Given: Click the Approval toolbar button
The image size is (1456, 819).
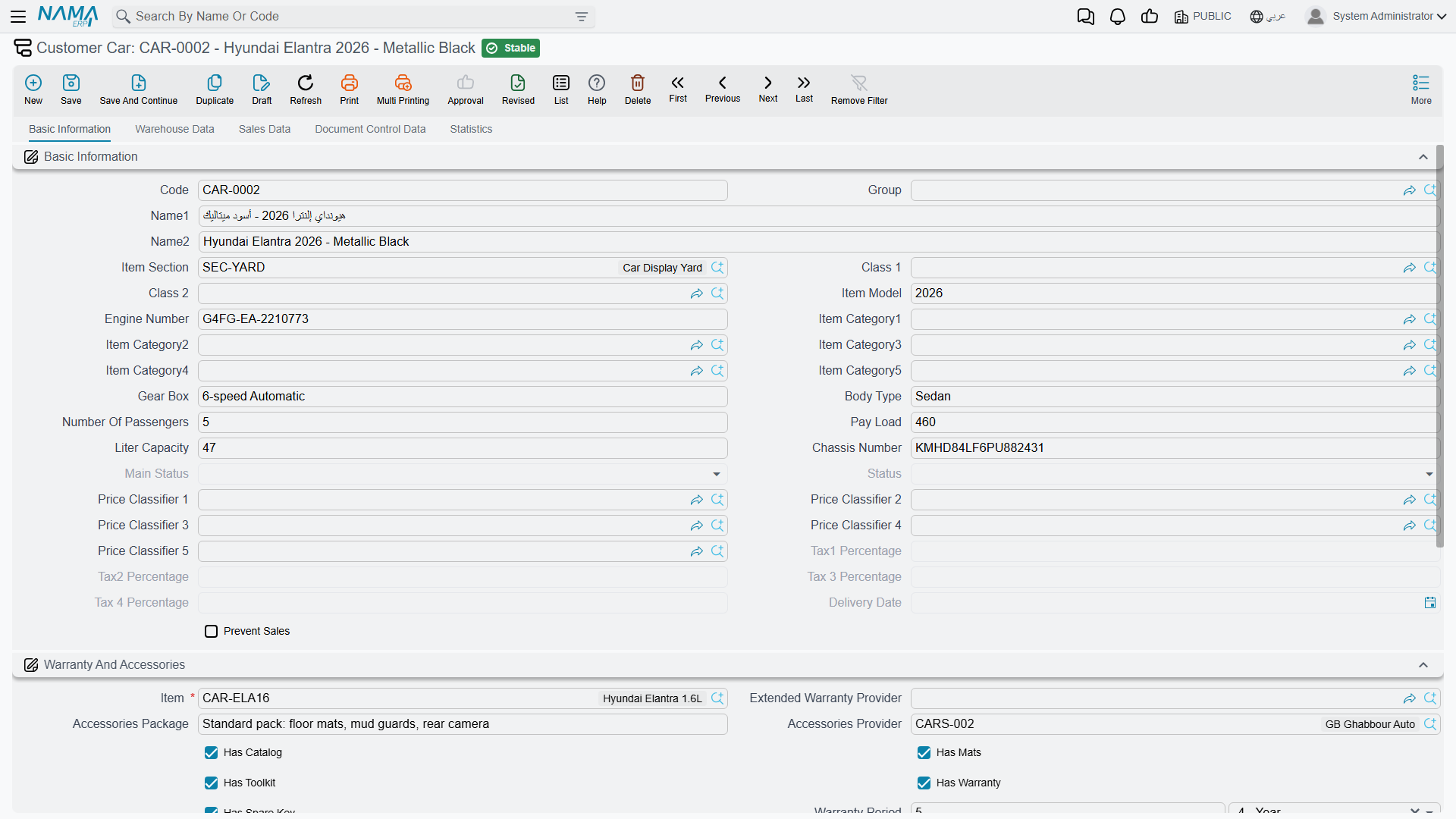Looking at the screenshot, I should (x=466, y=89).
